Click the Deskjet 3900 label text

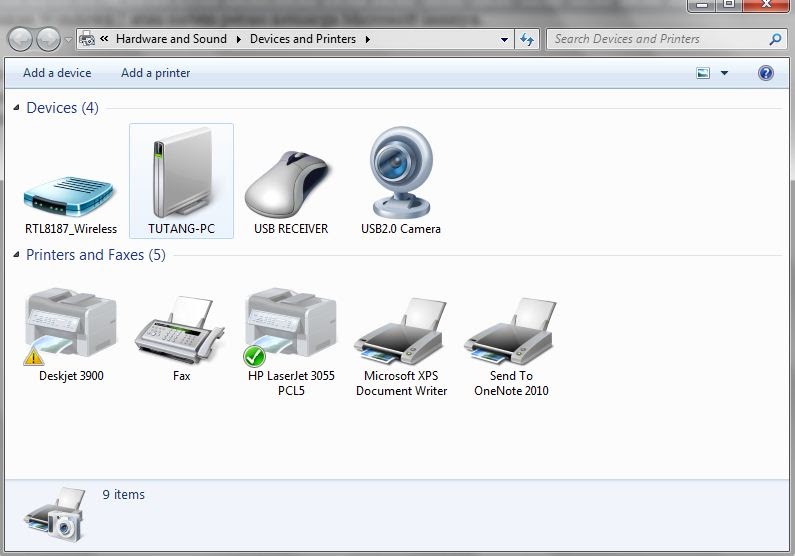pyautogui.click(x=71, y=376)
